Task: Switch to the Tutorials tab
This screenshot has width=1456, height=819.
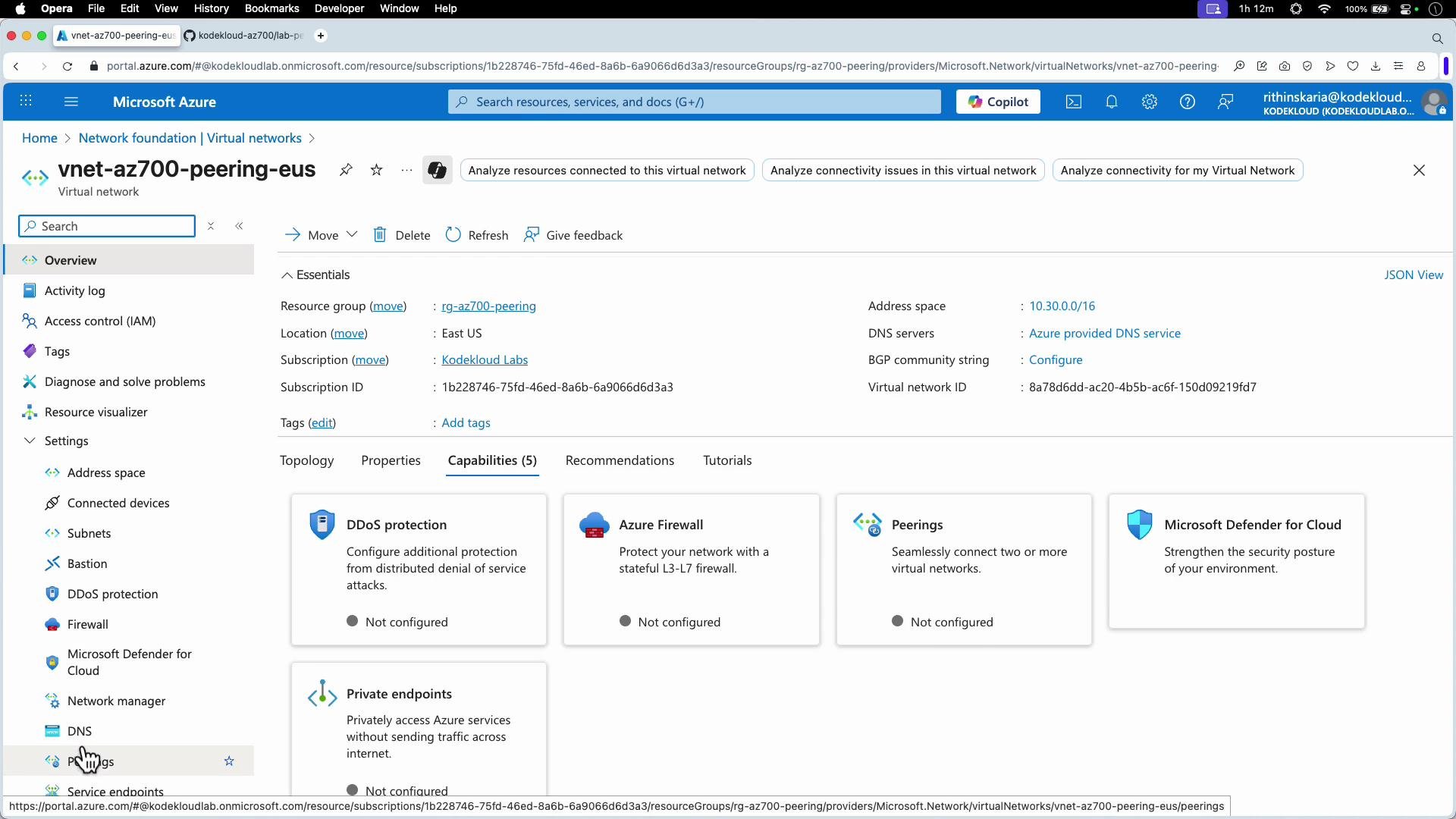Action: click(727, 460)
